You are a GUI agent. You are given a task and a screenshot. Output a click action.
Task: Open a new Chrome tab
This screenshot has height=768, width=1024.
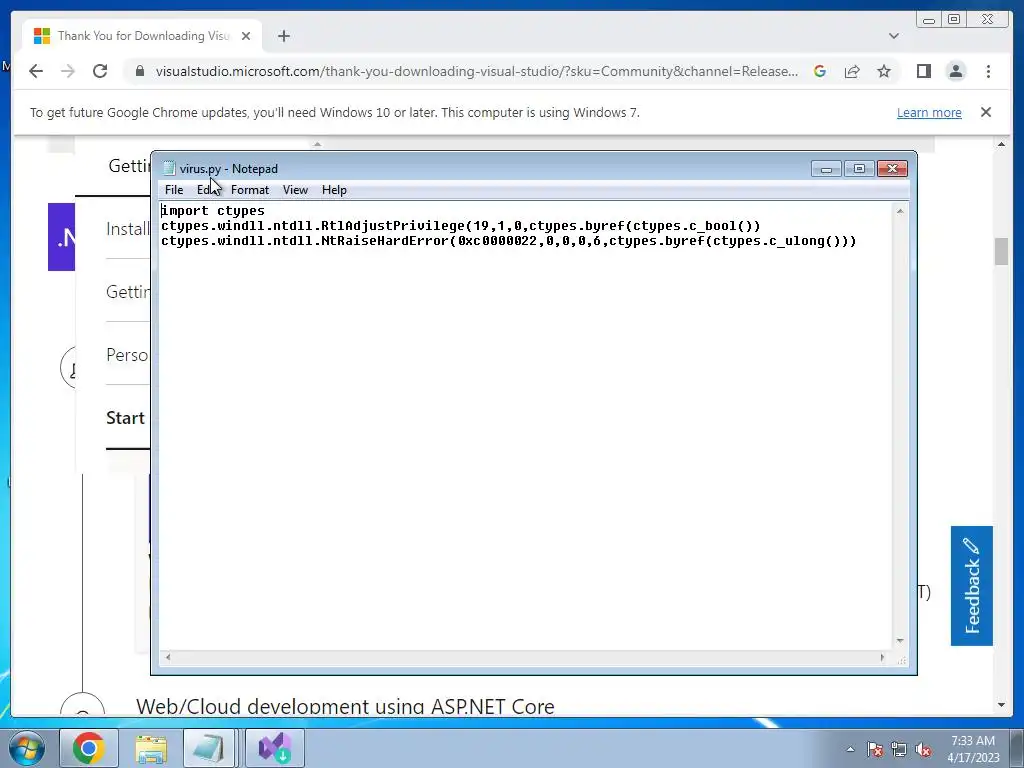click(283, 36)
